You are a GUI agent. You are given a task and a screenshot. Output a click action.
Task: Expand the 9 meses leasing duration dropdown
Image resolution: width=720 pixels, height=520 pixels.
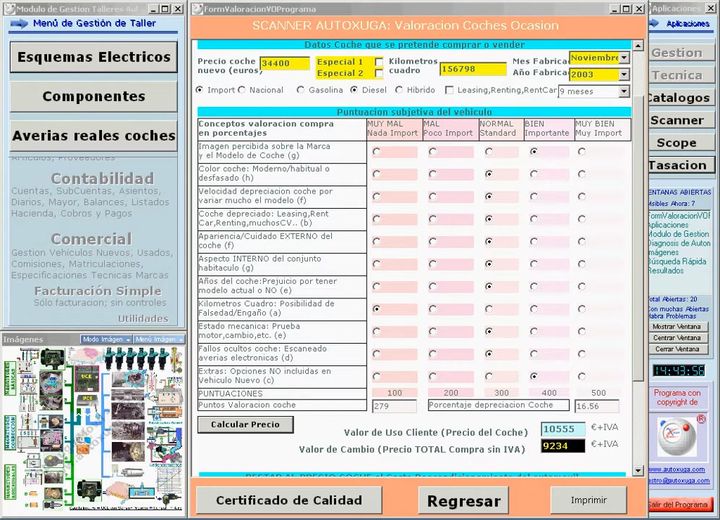624,91
